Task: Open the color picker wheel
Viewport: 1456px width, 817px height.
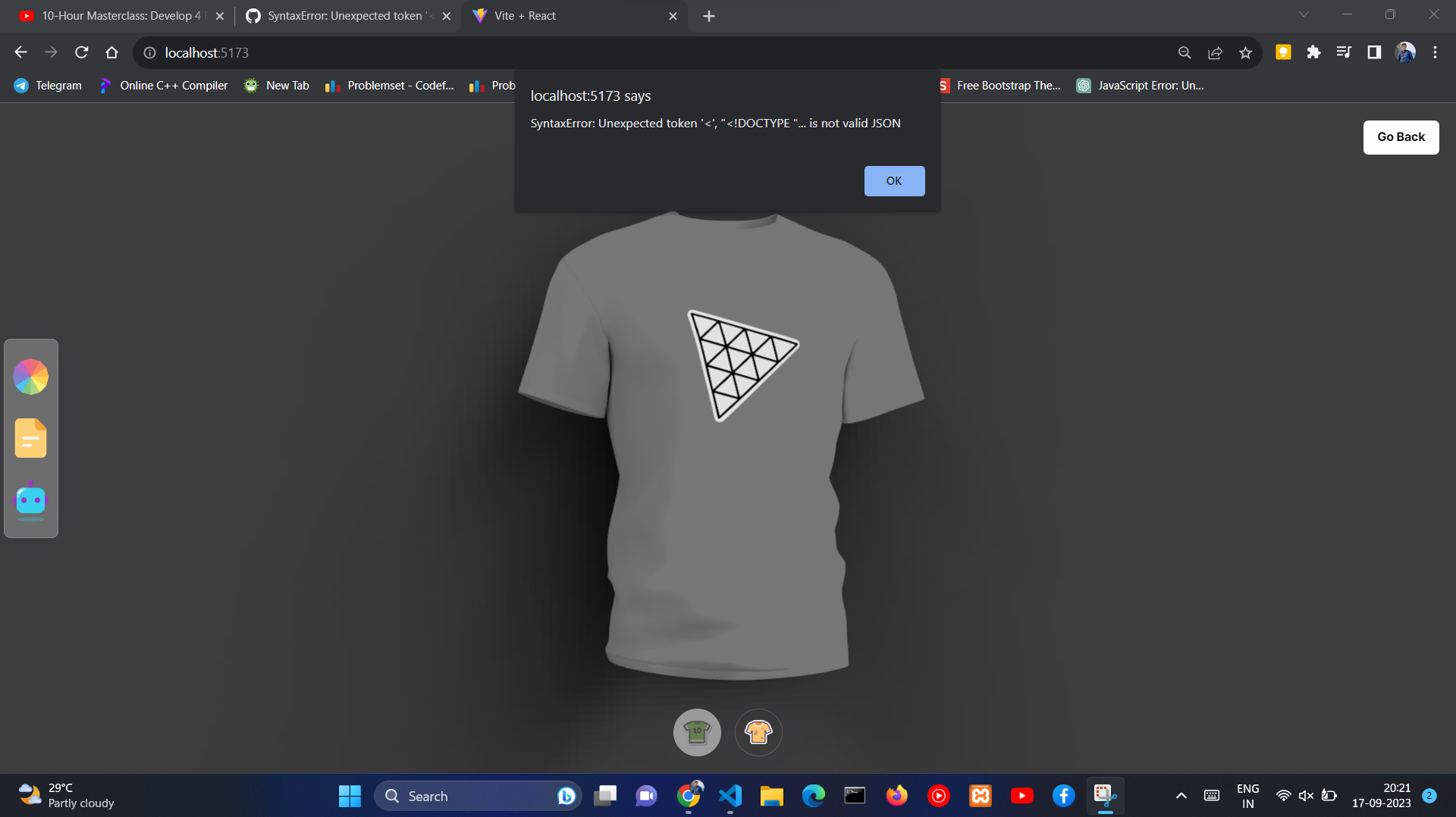Action: pyautogui.click(x=30, y=377)
